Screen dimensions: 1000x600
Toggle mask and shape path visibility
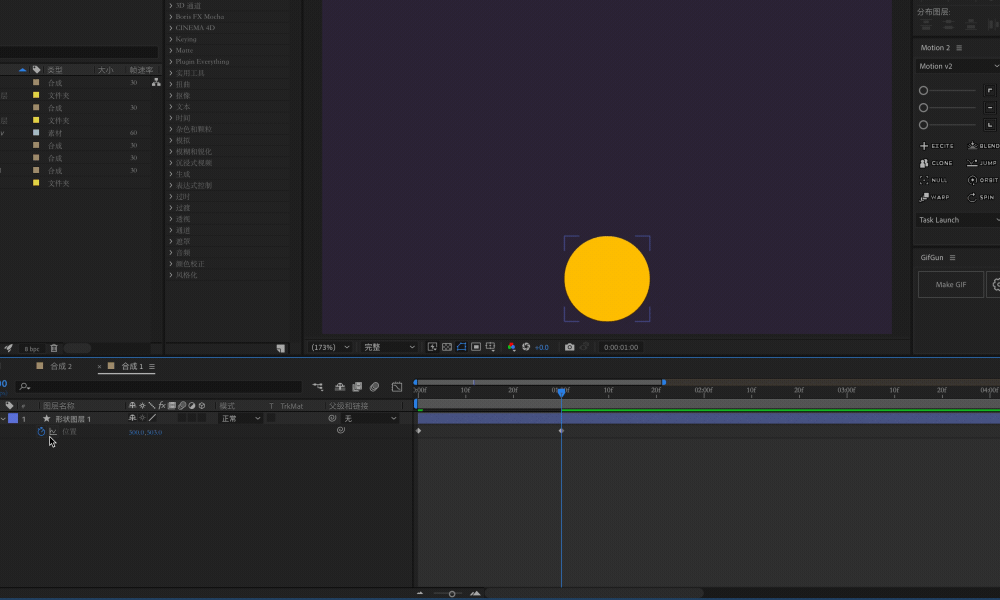click(461, 347)
